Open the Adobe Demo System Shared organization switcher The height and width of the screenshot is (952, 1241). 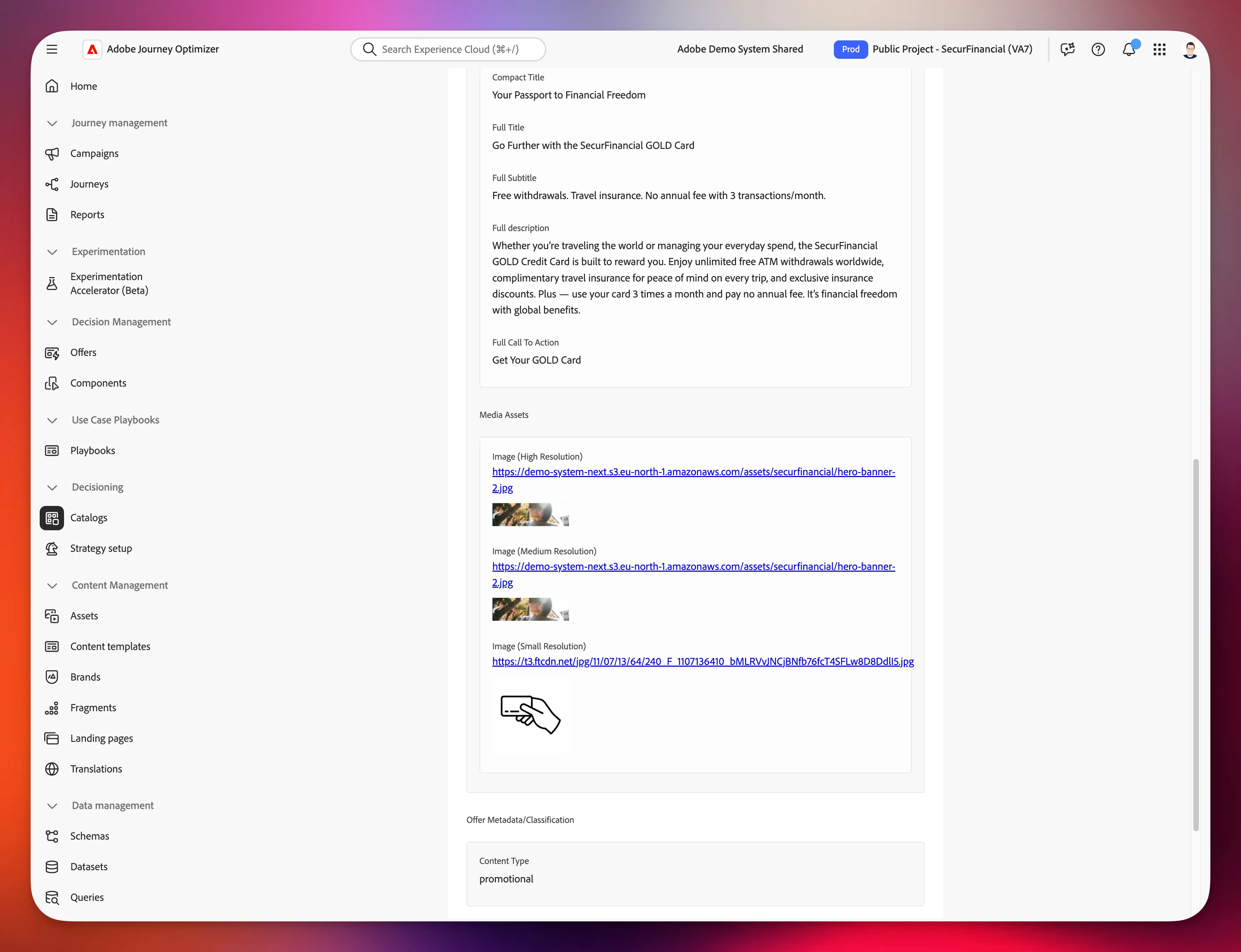point(740,49)
